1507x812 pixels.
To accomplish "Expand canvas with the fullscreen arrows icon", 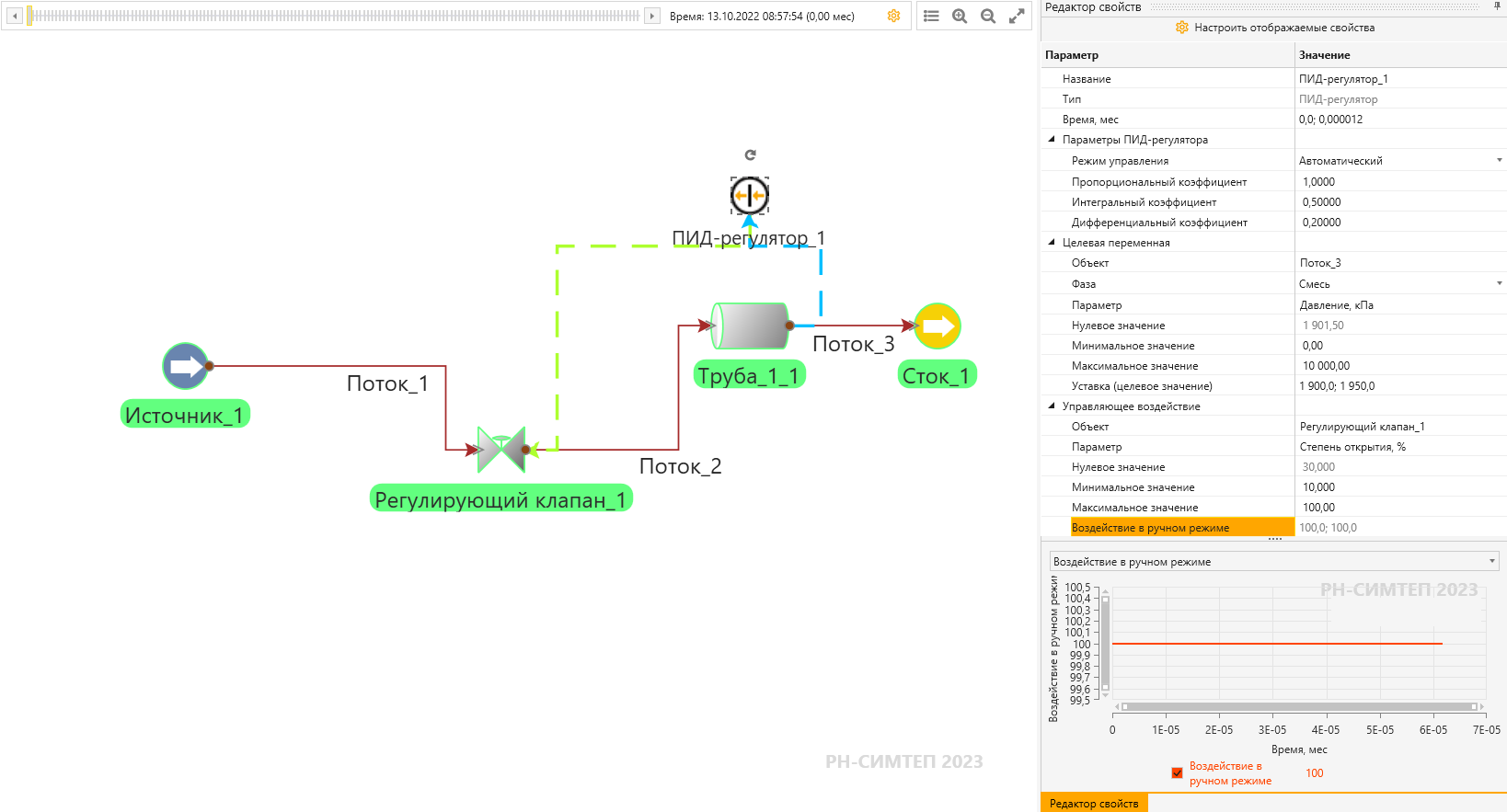I will [1017, 16].
